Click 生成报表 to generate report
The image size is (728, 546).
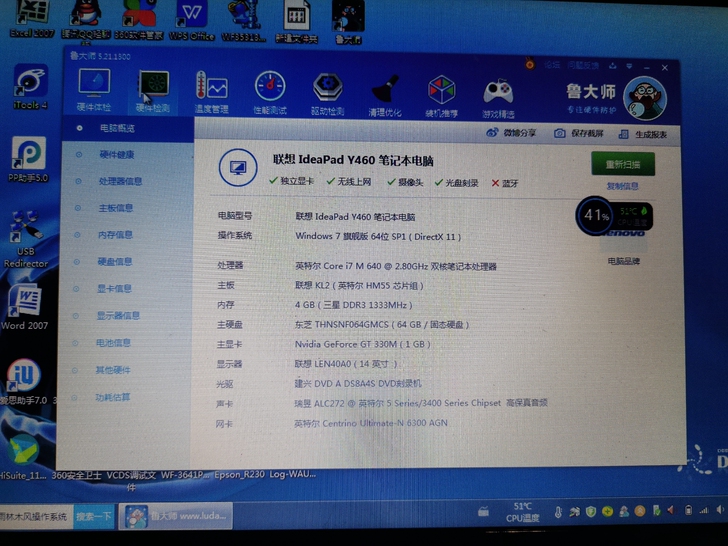click(643, 135)
